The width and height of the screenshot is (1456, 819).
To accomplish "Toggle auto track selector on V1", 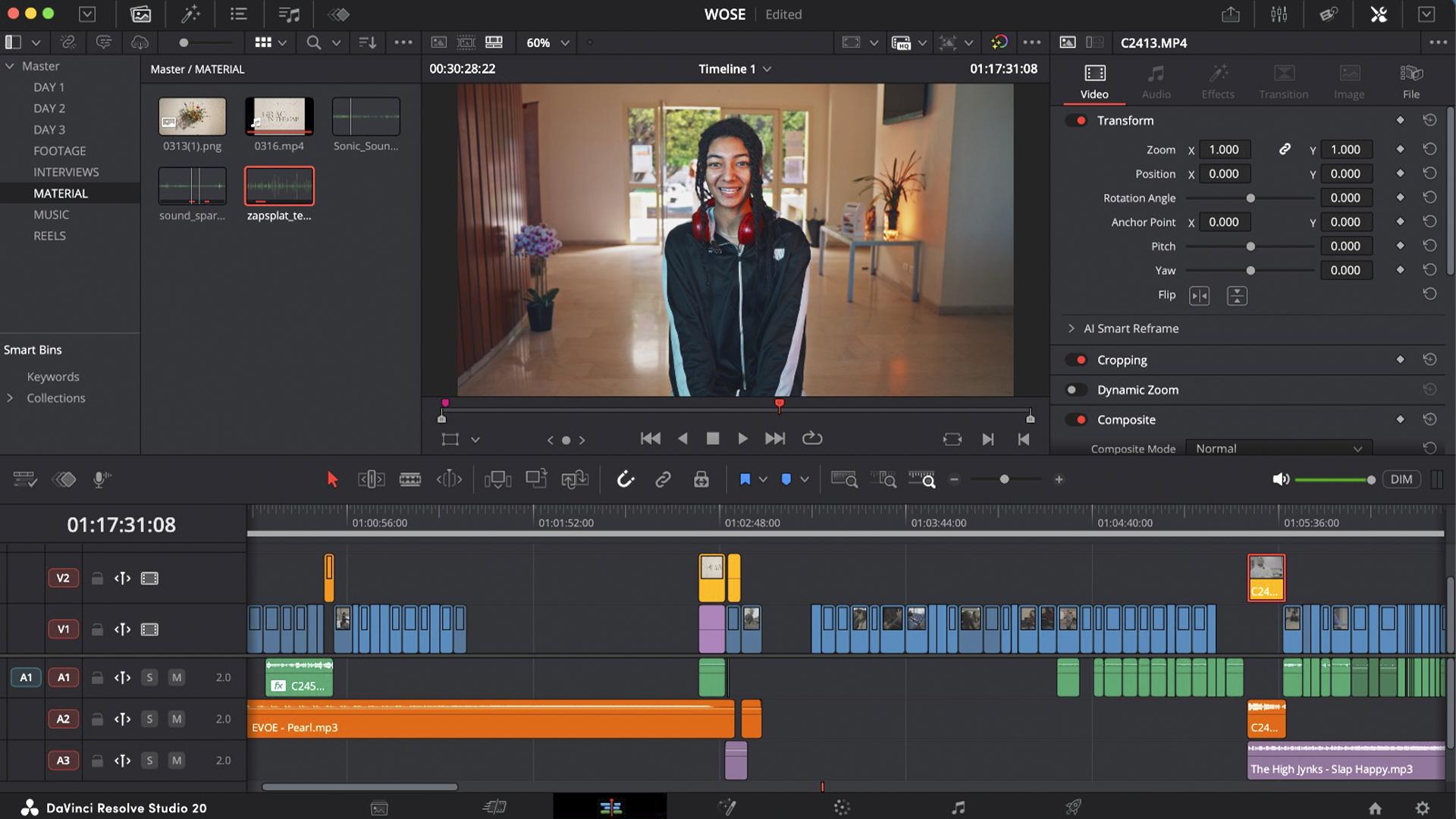I will pyautogui.click(x=122, y=629).
